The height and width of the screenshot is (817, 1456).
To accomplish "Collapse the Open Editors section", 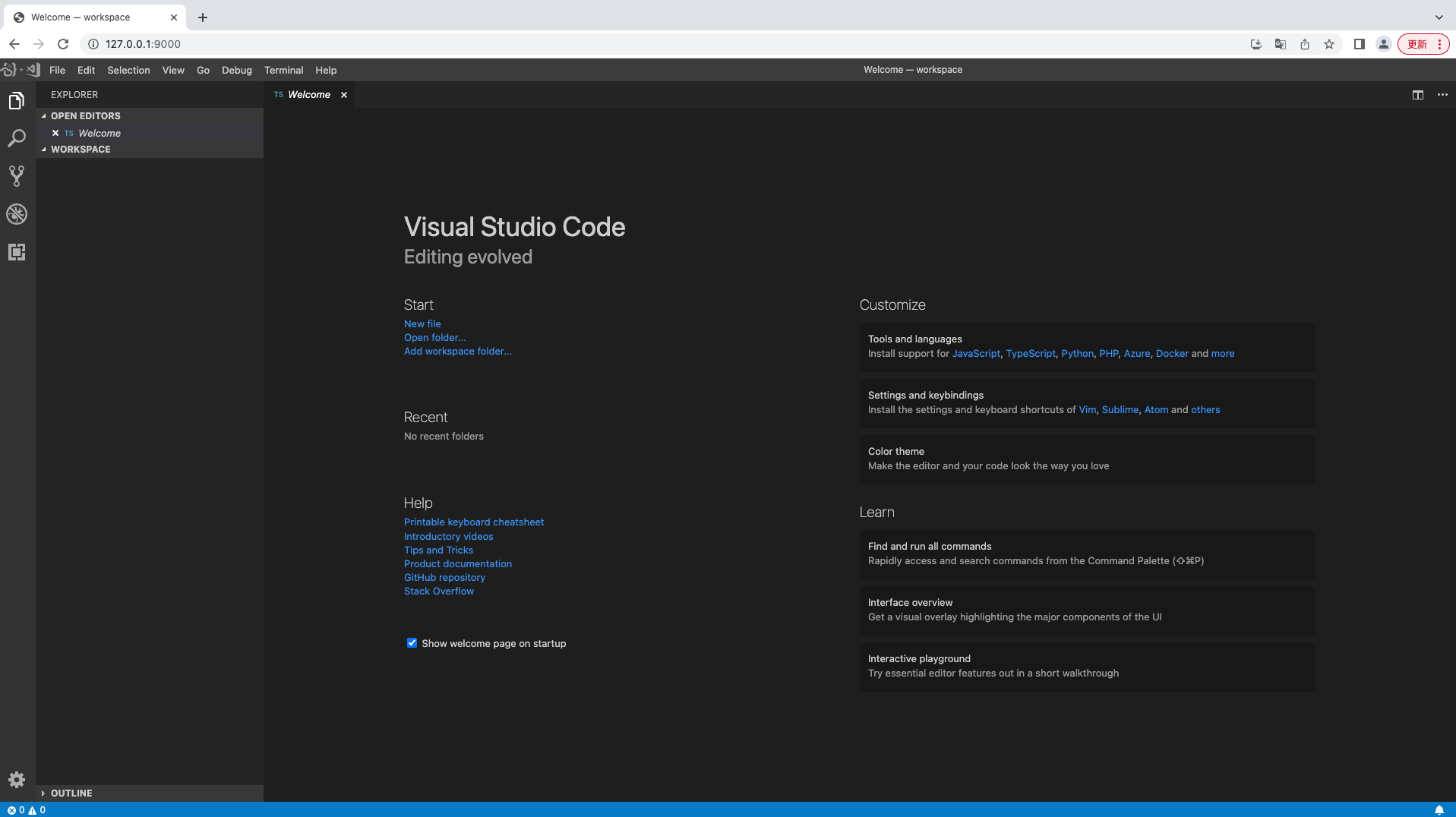I will pos(85,116).
